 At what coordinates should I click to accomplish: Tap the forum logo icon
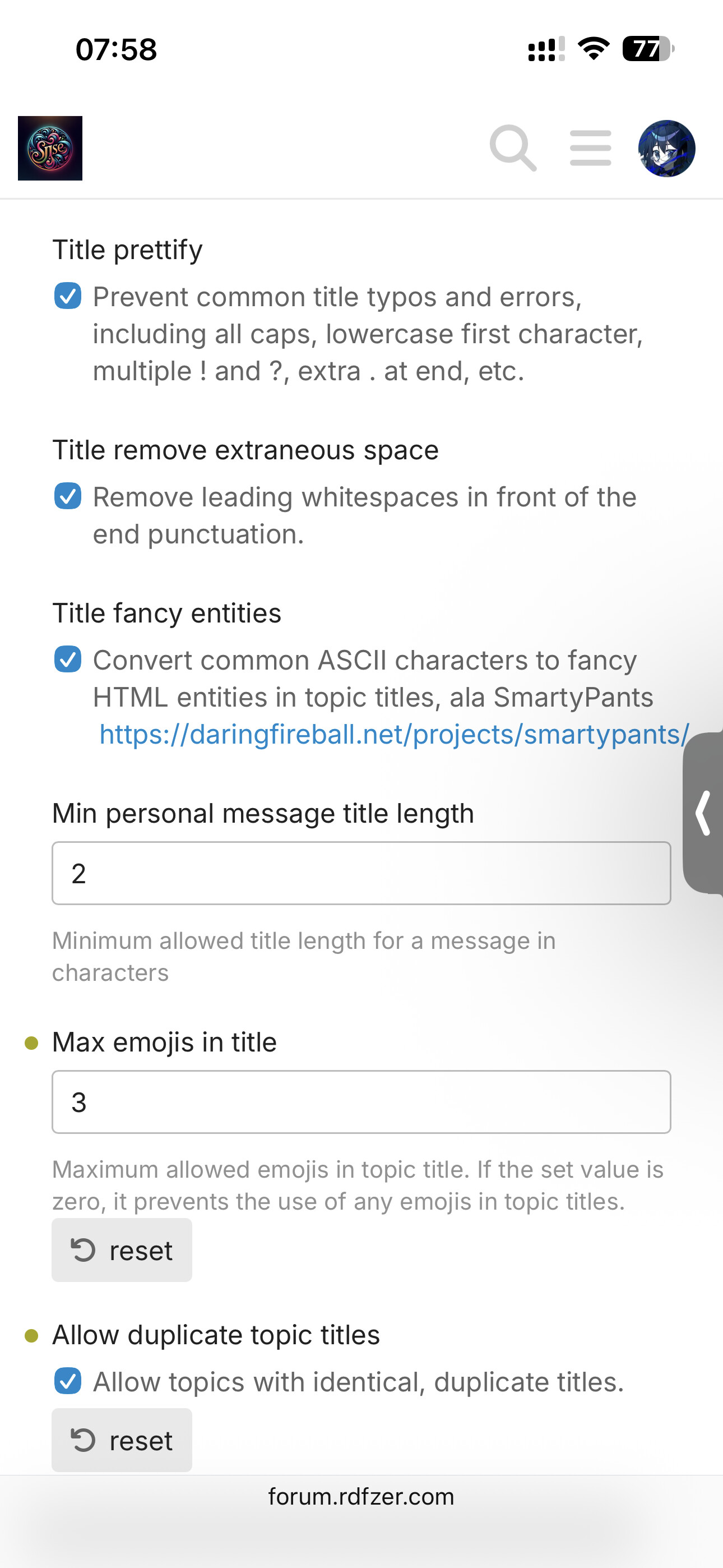(50, 148)
